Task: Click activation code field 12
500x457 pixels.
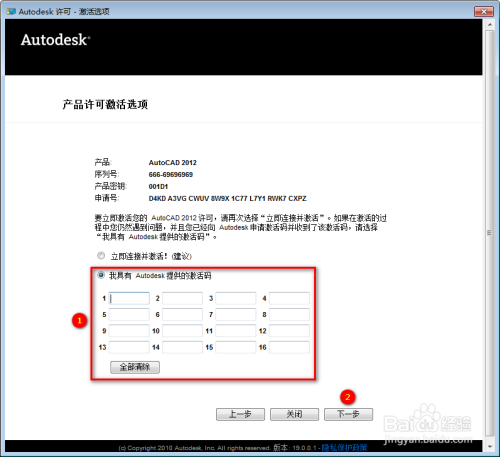Action: [x=289, y=331]
